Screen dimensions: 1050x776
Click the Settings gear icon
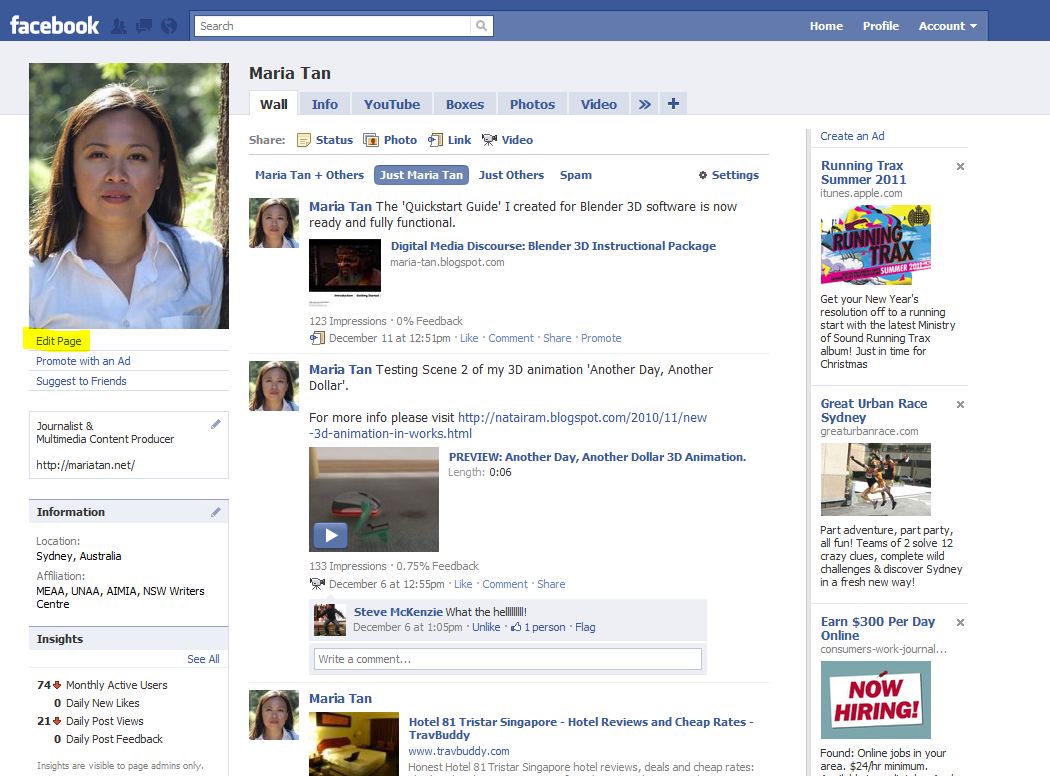pos(702,175)
